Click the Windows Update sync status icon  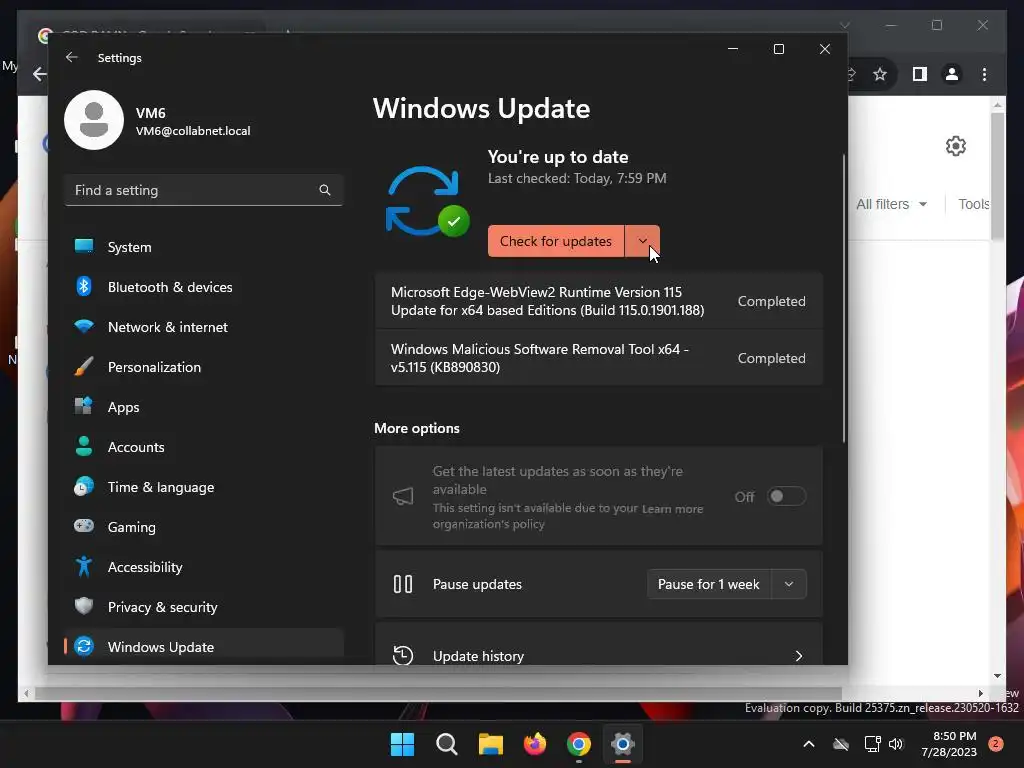click(x=427, y=202)
